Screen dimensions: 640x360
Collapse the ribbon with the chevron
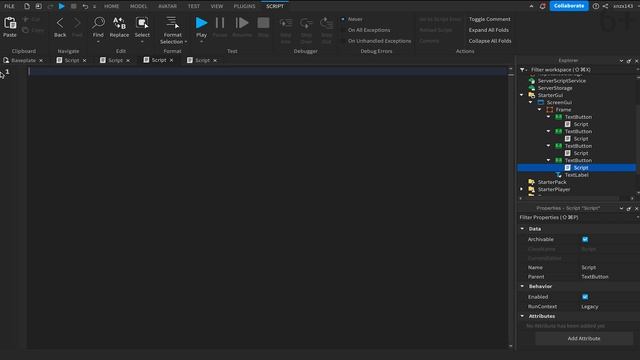point(531,6)
